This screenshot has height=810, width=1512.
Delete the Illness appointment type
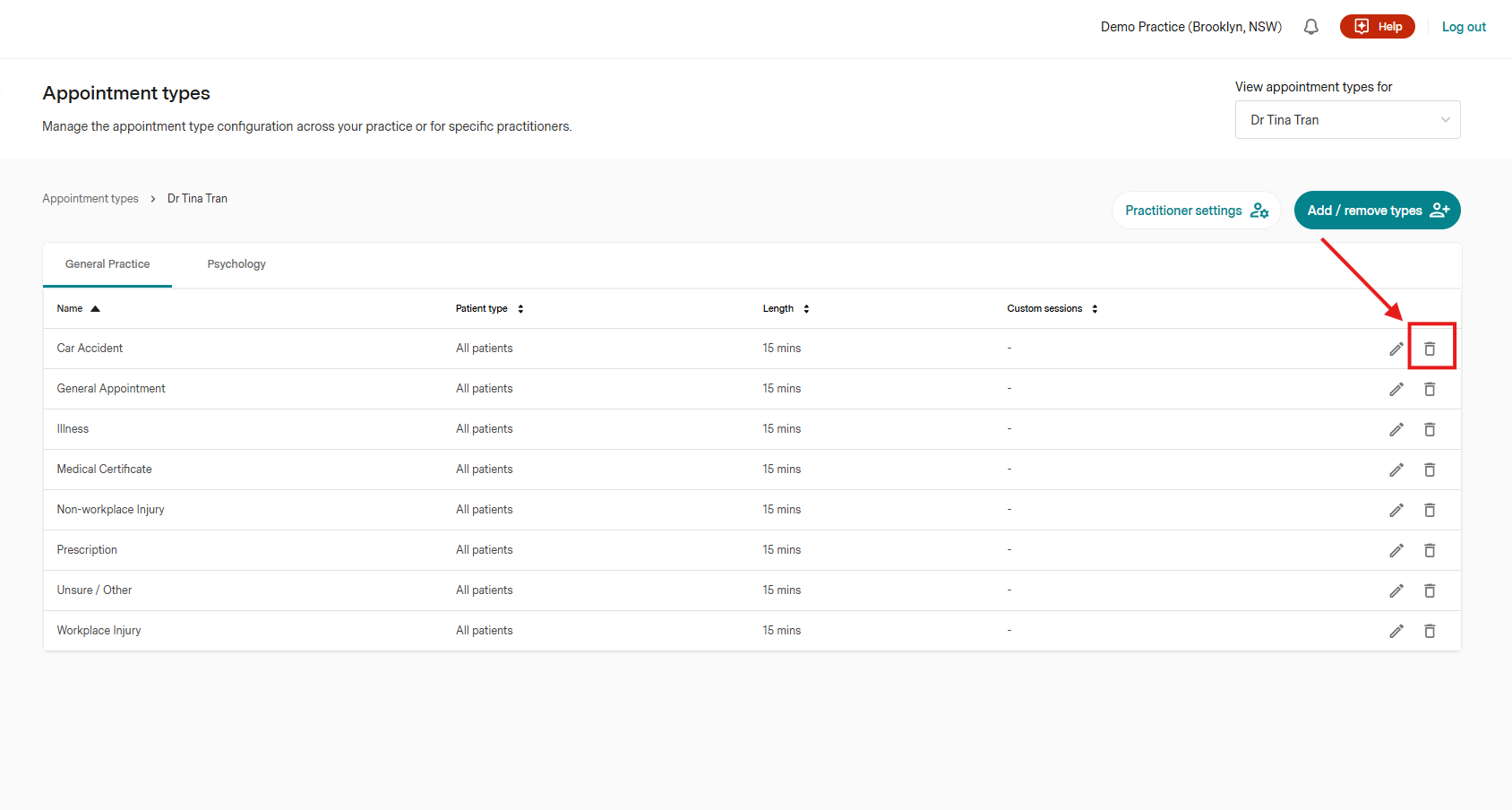tap(1430, 429)
